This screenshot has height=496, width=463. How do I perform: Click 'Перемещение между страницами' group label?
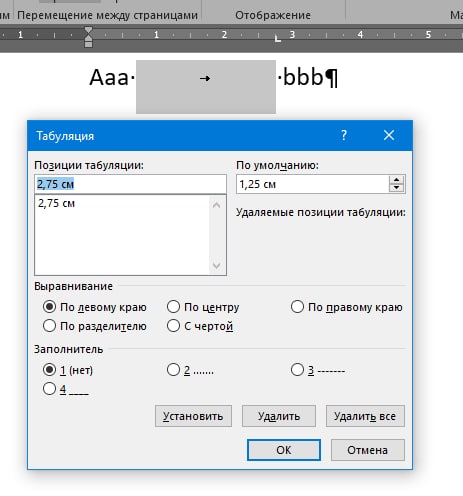(x=107, y=15)
